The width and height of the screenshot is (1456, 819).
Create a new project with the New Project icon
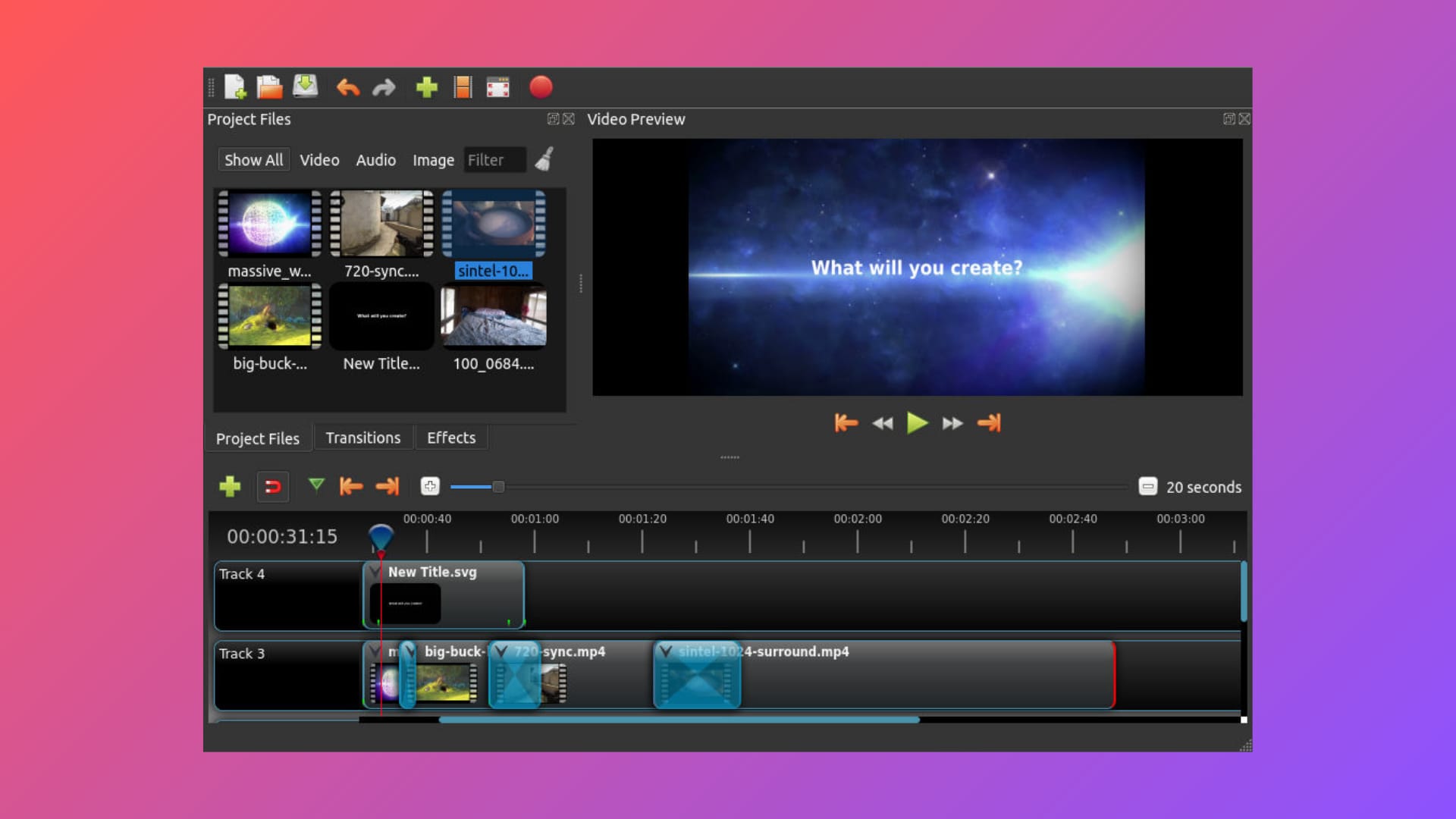coord(235,87)
